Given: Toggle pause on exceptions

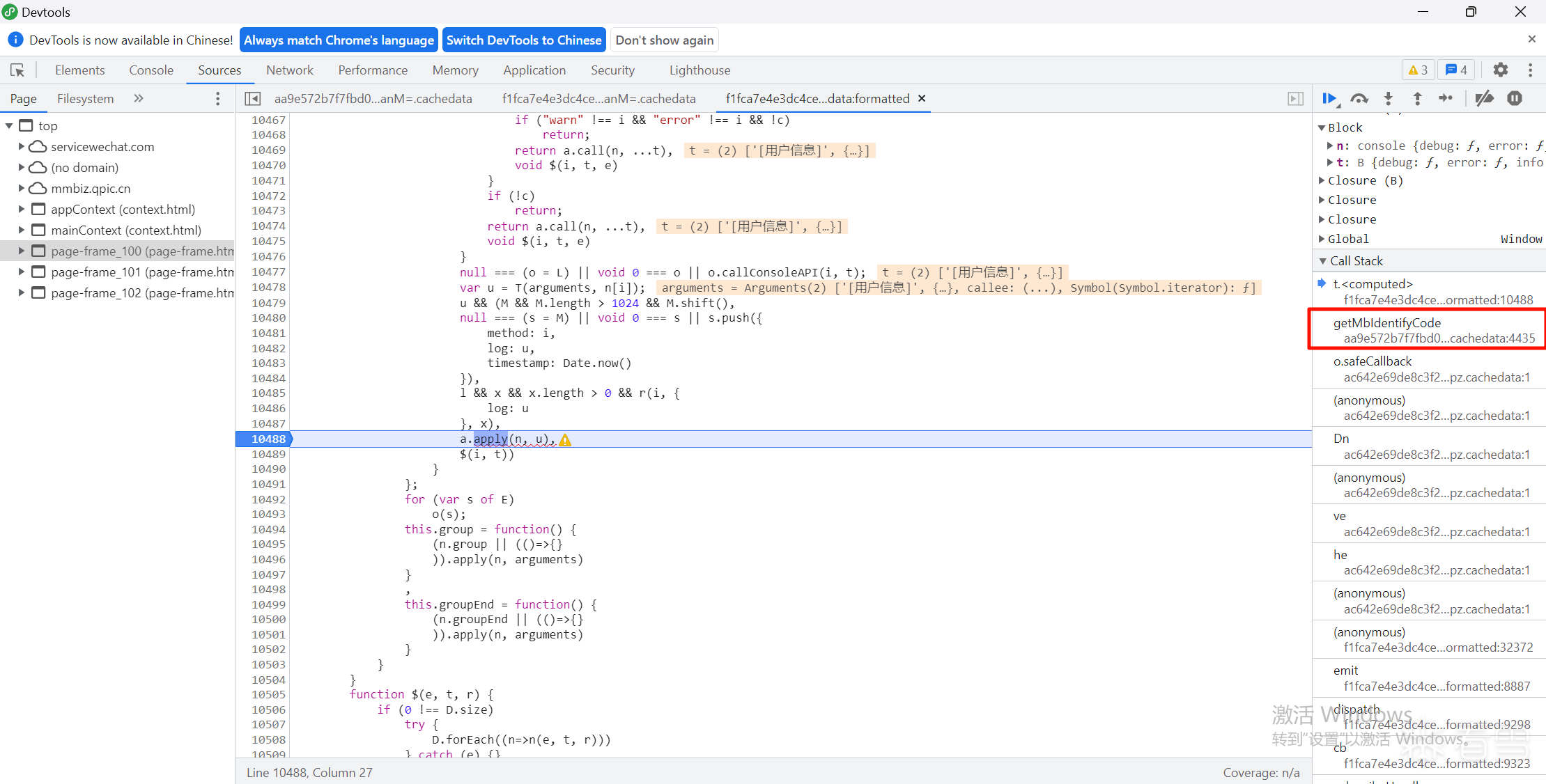Looking at the screenshot, I should [x=1514, y=99].
